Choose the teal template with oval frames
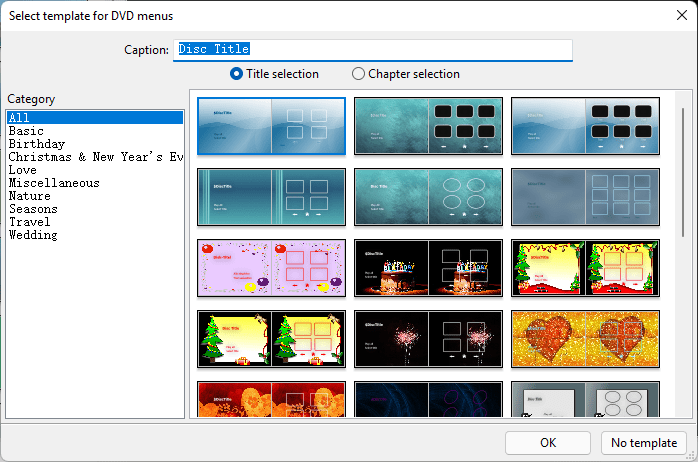This screenshot has width=698, height=462. (x=428, y=197)
